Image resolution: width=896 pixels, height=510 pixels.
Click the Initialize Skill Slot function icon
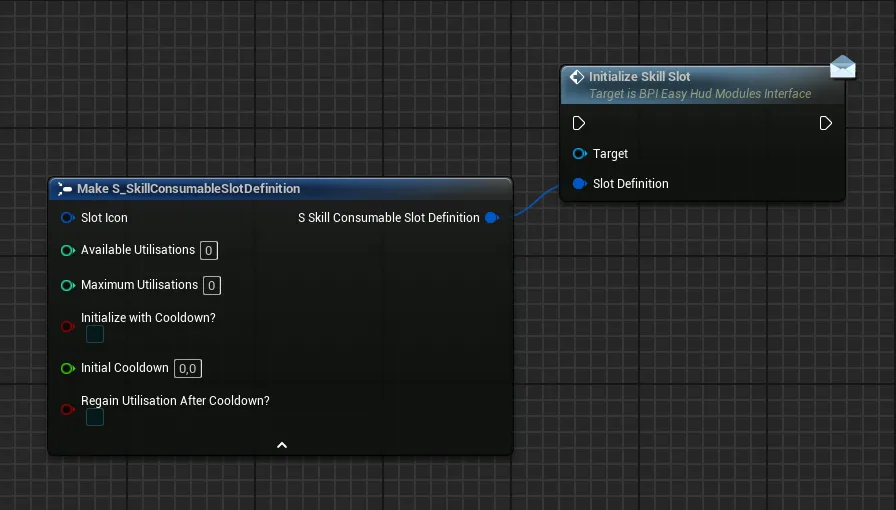click(x=577, y=77)
